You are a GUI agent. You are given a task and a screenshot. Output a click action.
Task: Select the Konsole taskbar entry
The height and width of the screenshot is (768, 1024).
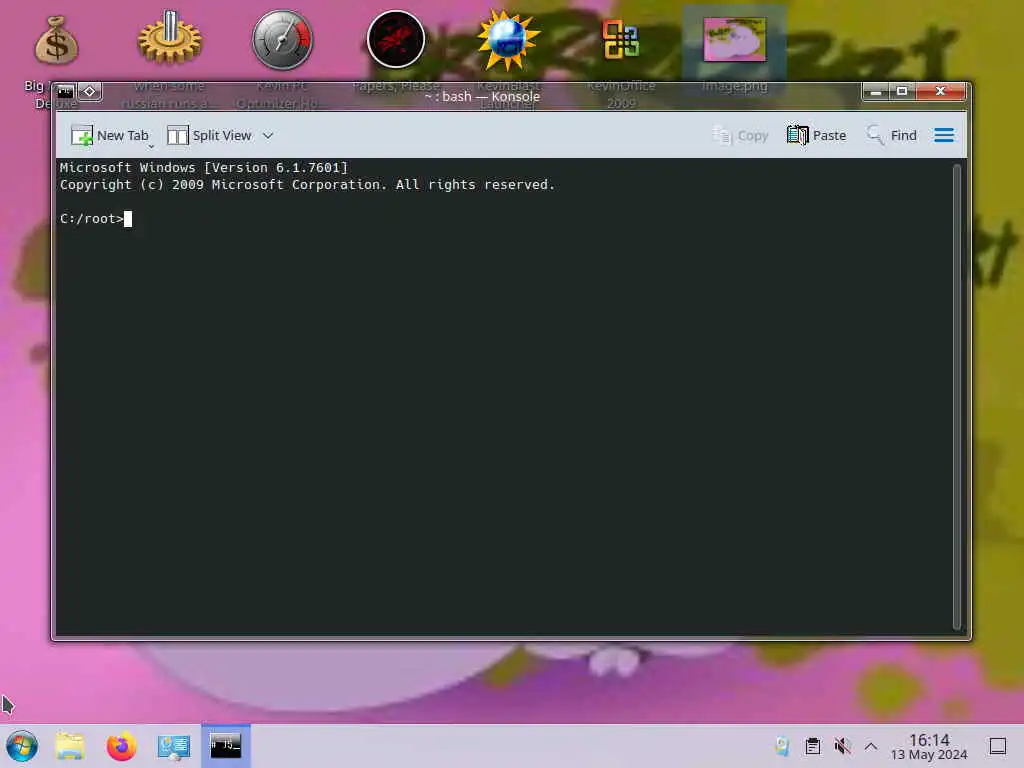click(226, 746)
